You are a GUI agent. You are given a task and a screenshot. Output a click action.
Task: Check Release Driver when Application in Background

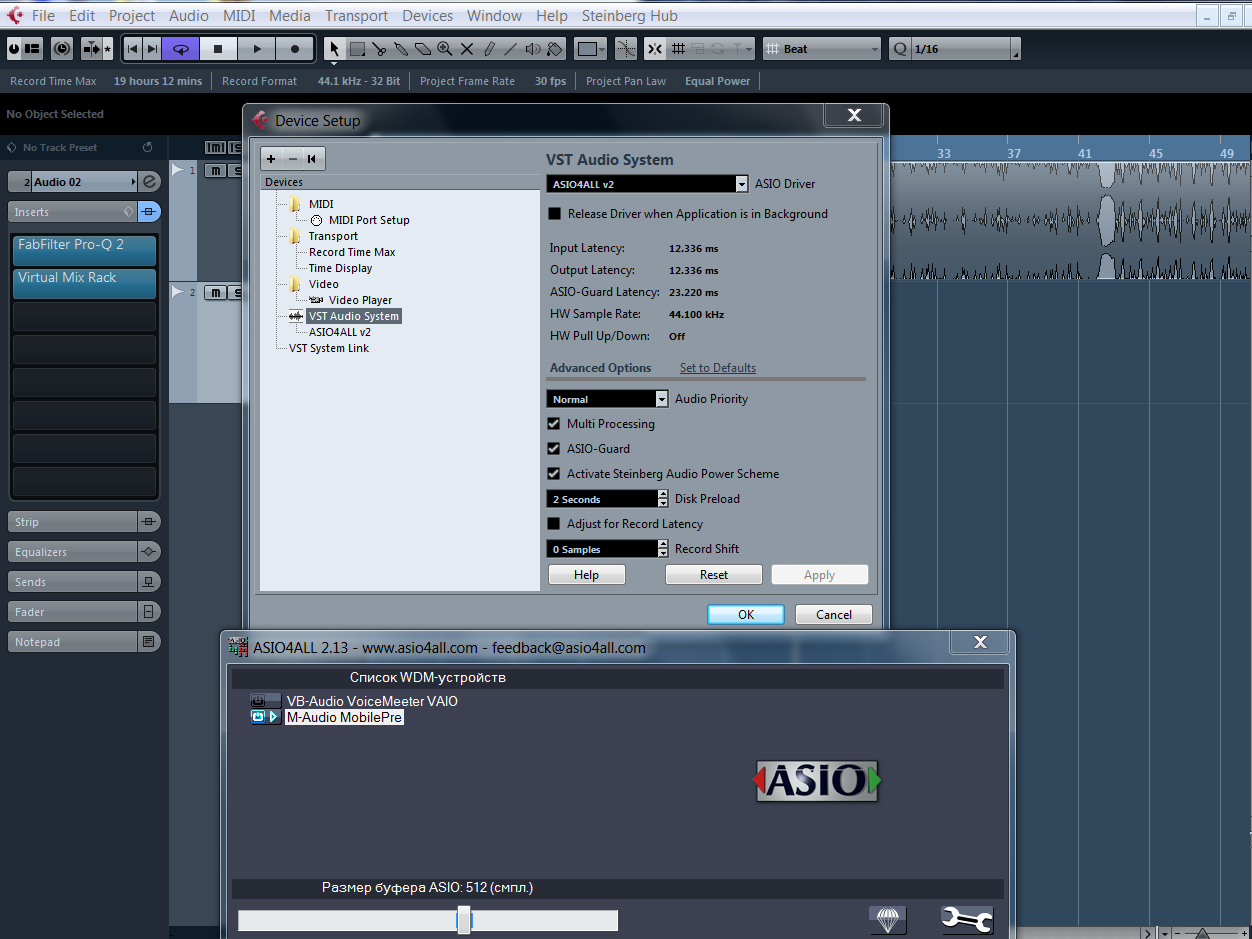click(x=554, y=214)
